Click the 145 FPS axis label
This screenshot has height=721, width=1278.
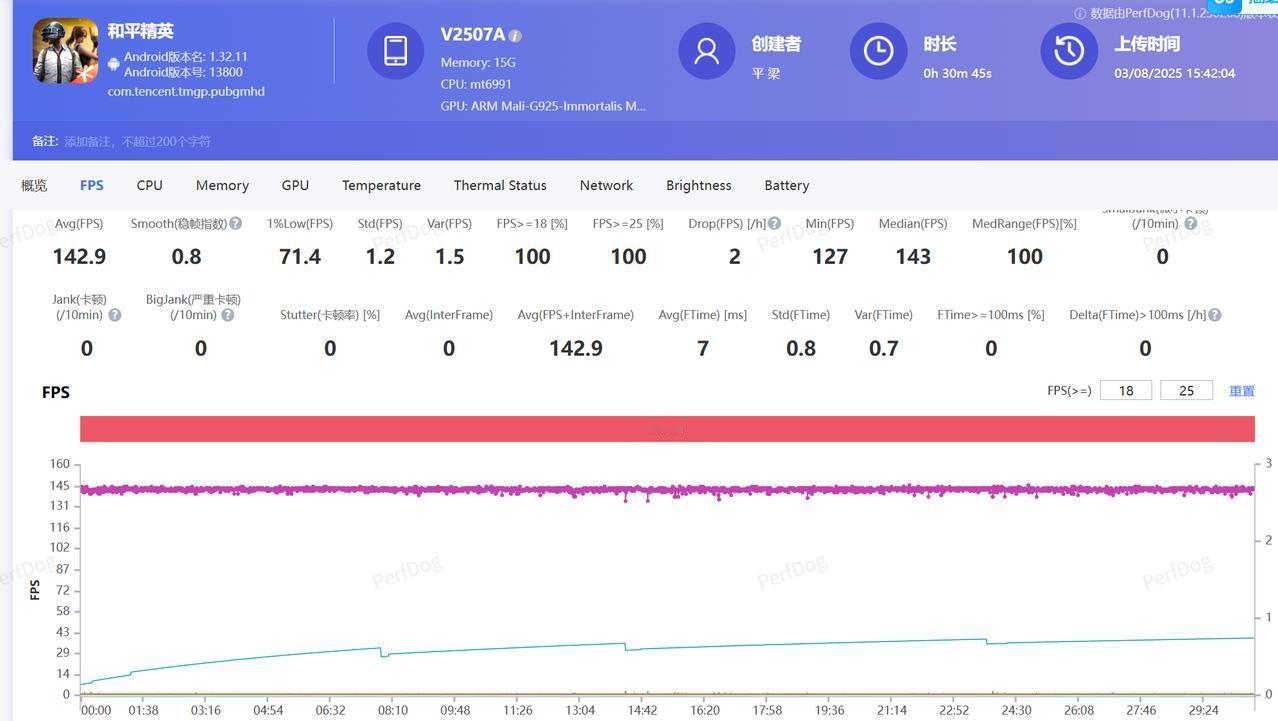[x=59, y=486]
